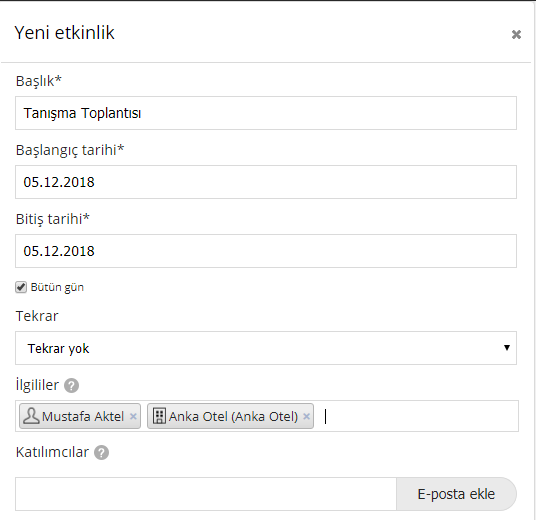Close the Yeni etkinlik dialog
The height and width of the screenshot is (520, 536).
pyautogui.click(x=516, y=34)
